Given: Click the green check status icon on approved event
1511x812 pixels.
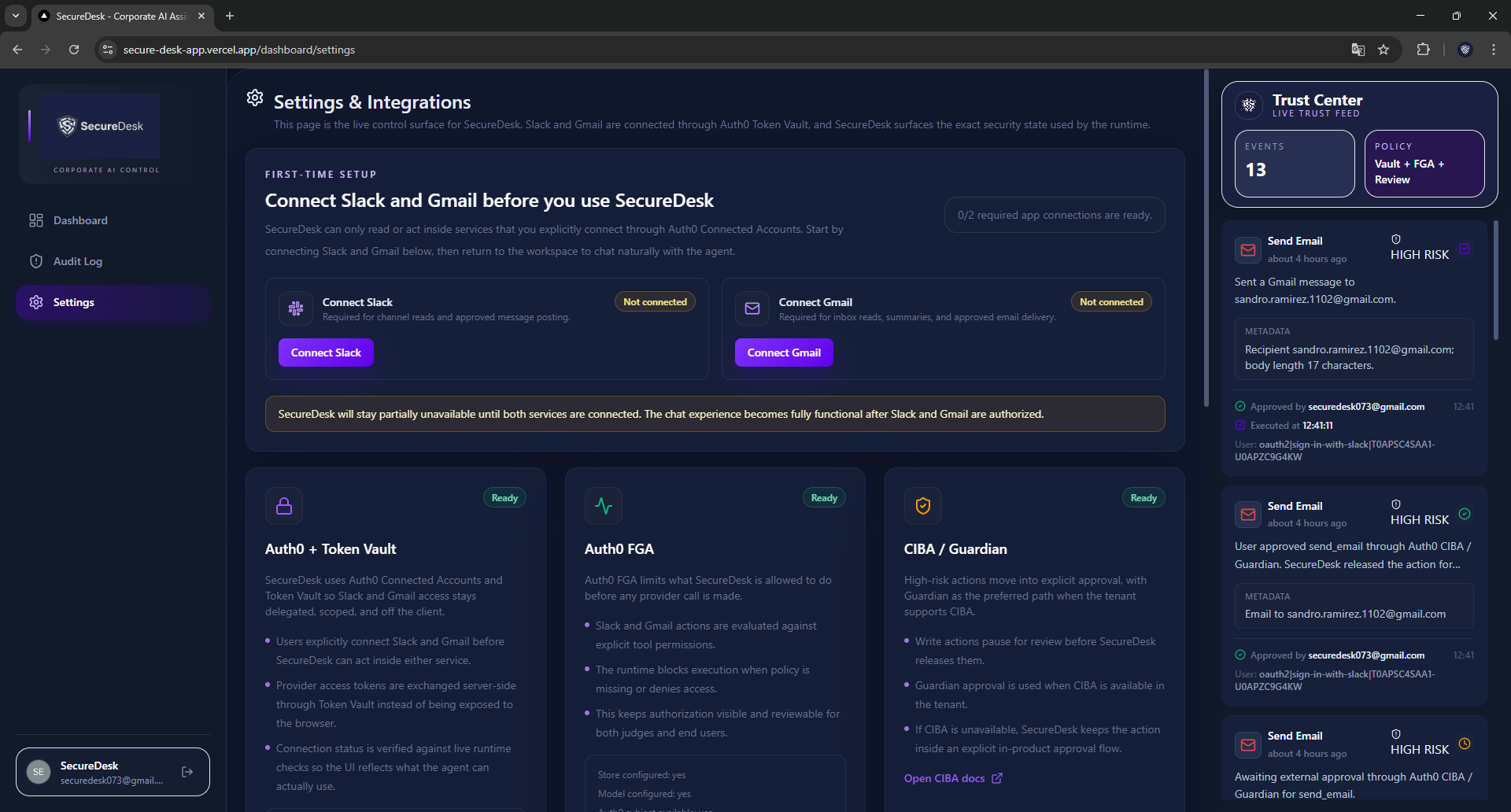Looking at the screenshot, I should coord(1465,514).
